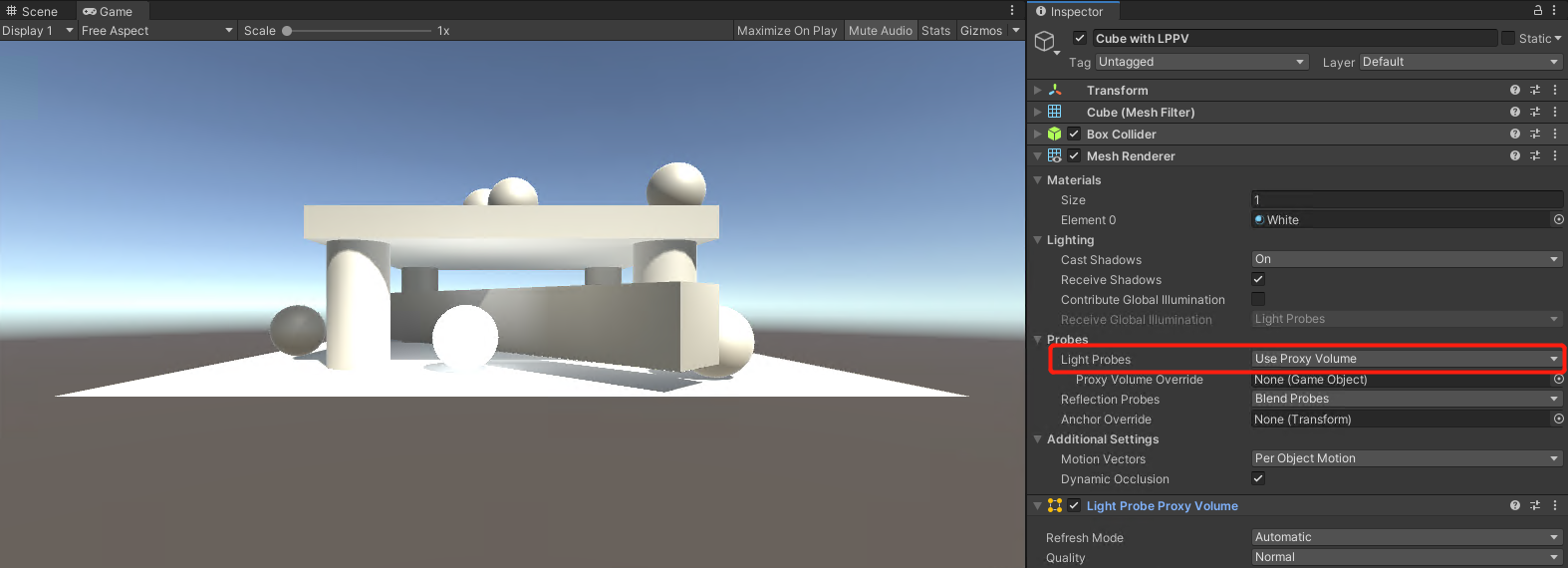Image resolution: width=1568 pixels, height=568 pixels.
Task: Open object picker for Proxy Volume Override
Action: coord(1559,379)
